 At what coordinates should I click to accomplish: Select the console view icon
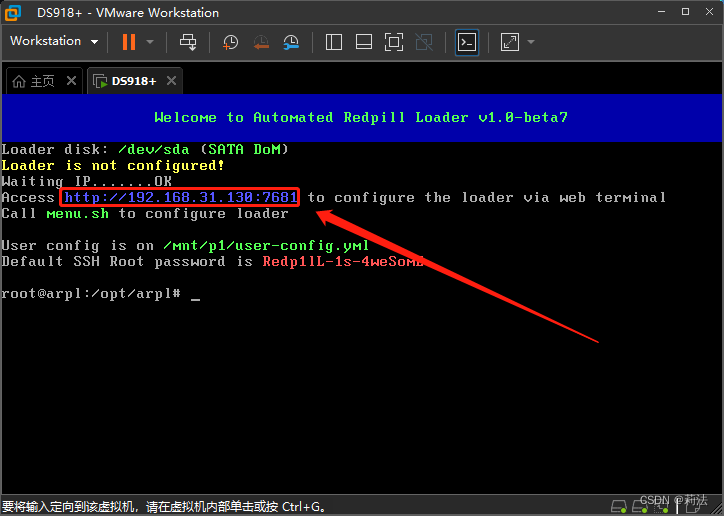tap(467, 42)
